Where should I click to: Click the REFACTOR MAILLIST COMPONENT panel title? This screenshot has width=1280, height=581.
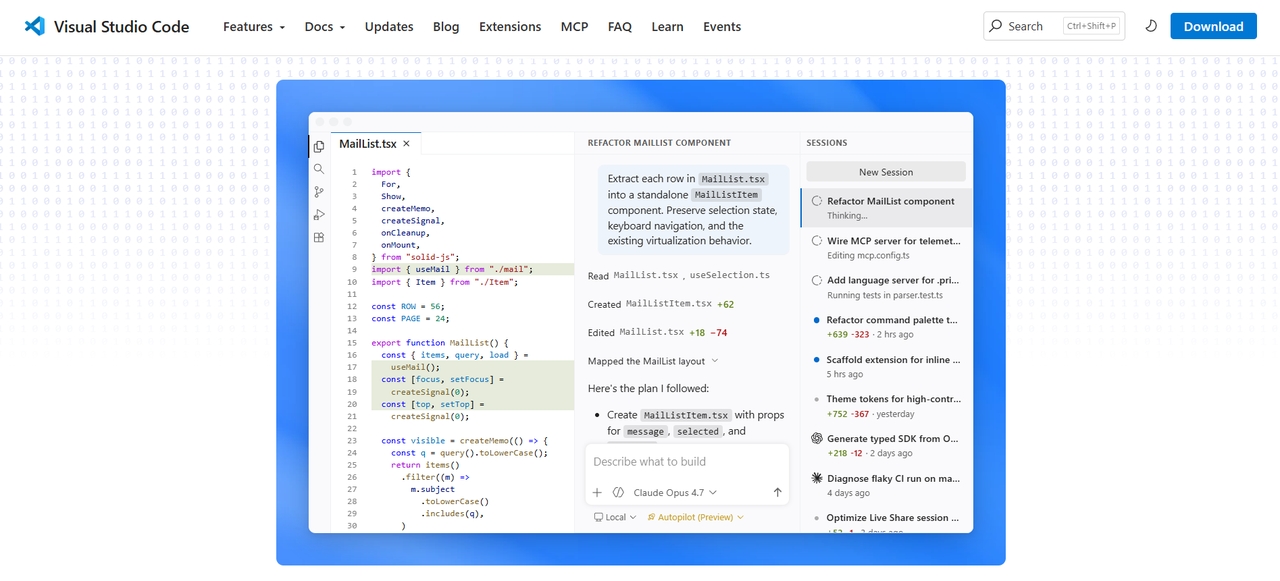click(x=659, y=143)
